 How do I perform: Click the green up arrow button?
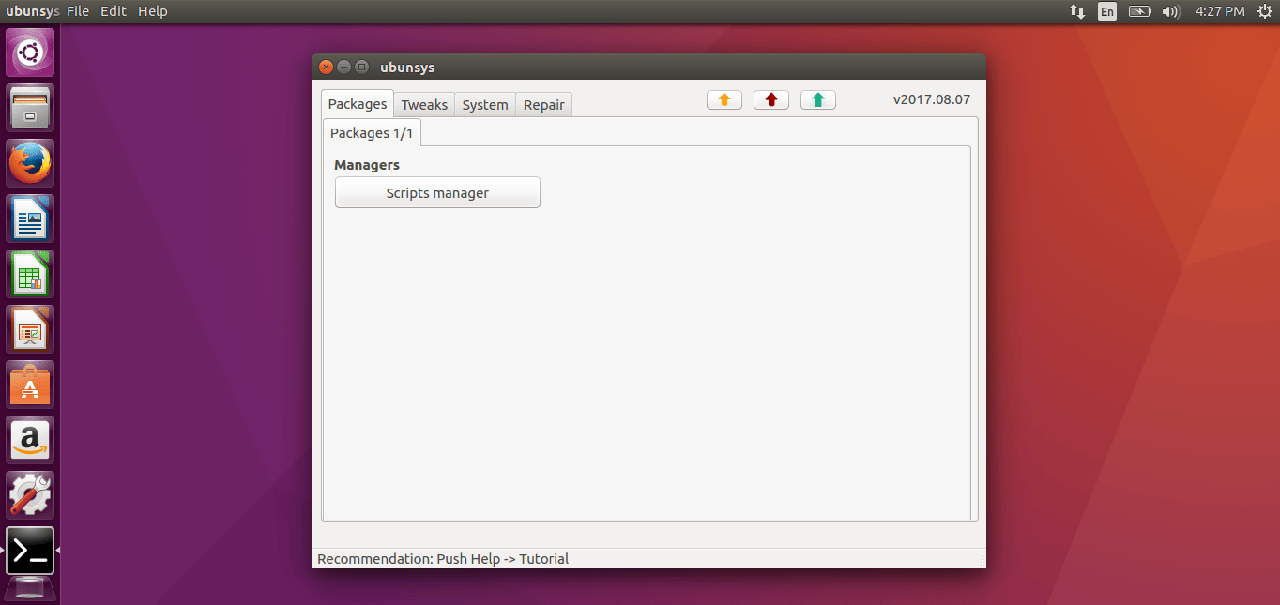(817, 100)
